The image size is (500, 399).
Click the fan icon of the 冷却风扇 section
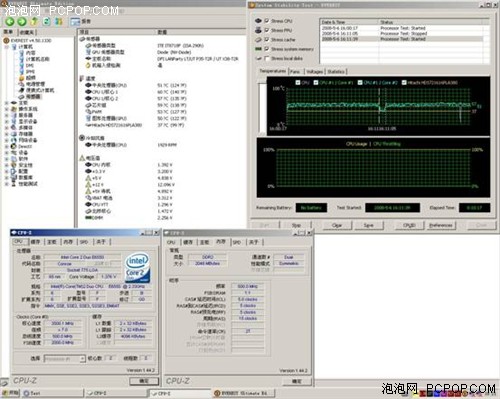point(82,138)
